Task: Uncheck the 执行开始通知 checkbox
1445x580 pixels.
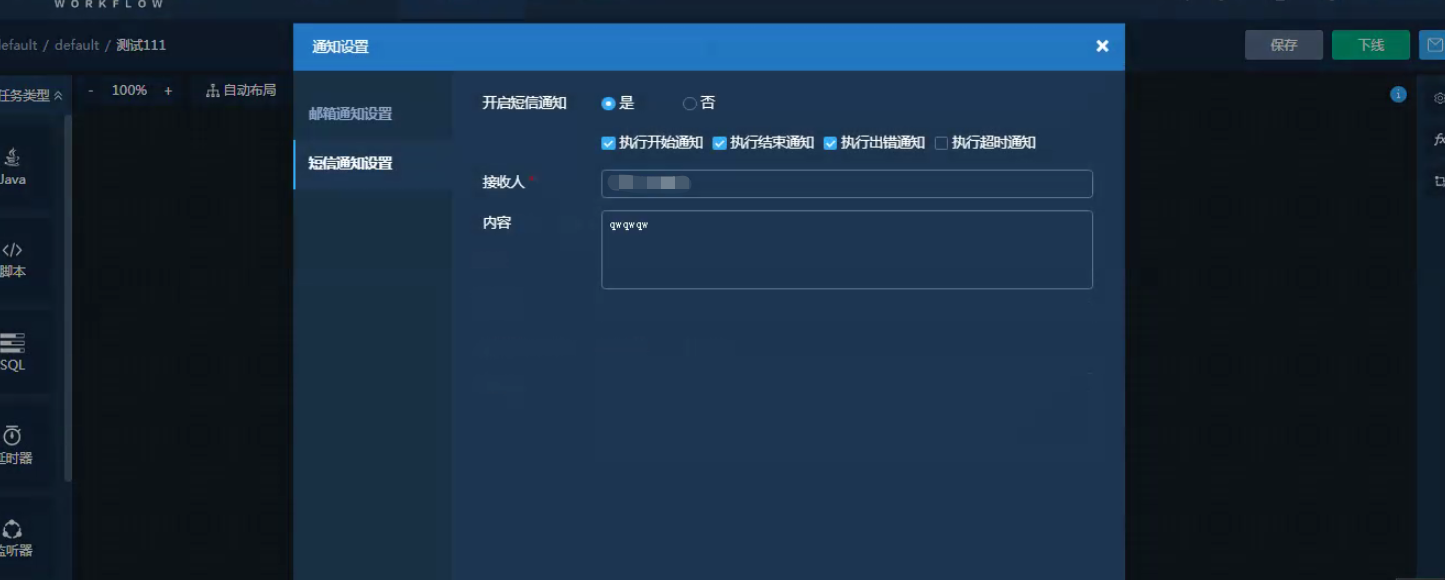Action: click(x=608, y=143)
